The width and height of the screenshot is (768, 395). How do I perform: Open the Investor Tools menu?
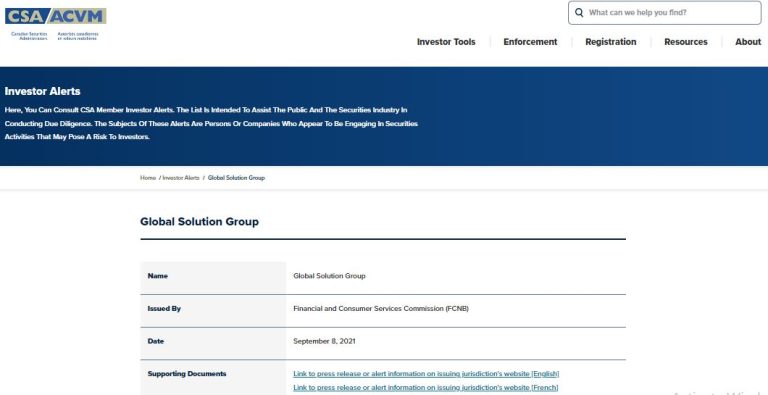click(446, 42)
